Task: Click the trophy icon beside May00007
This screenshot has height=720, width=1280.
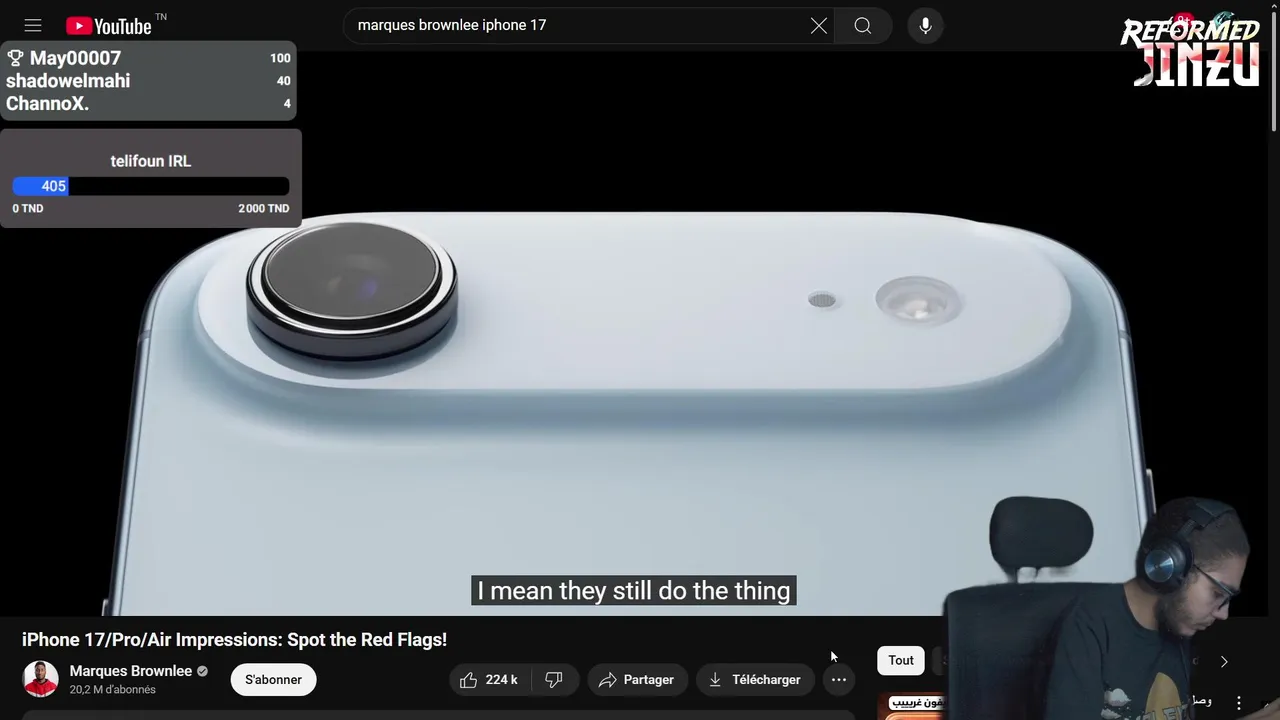Action: (15, 58)
